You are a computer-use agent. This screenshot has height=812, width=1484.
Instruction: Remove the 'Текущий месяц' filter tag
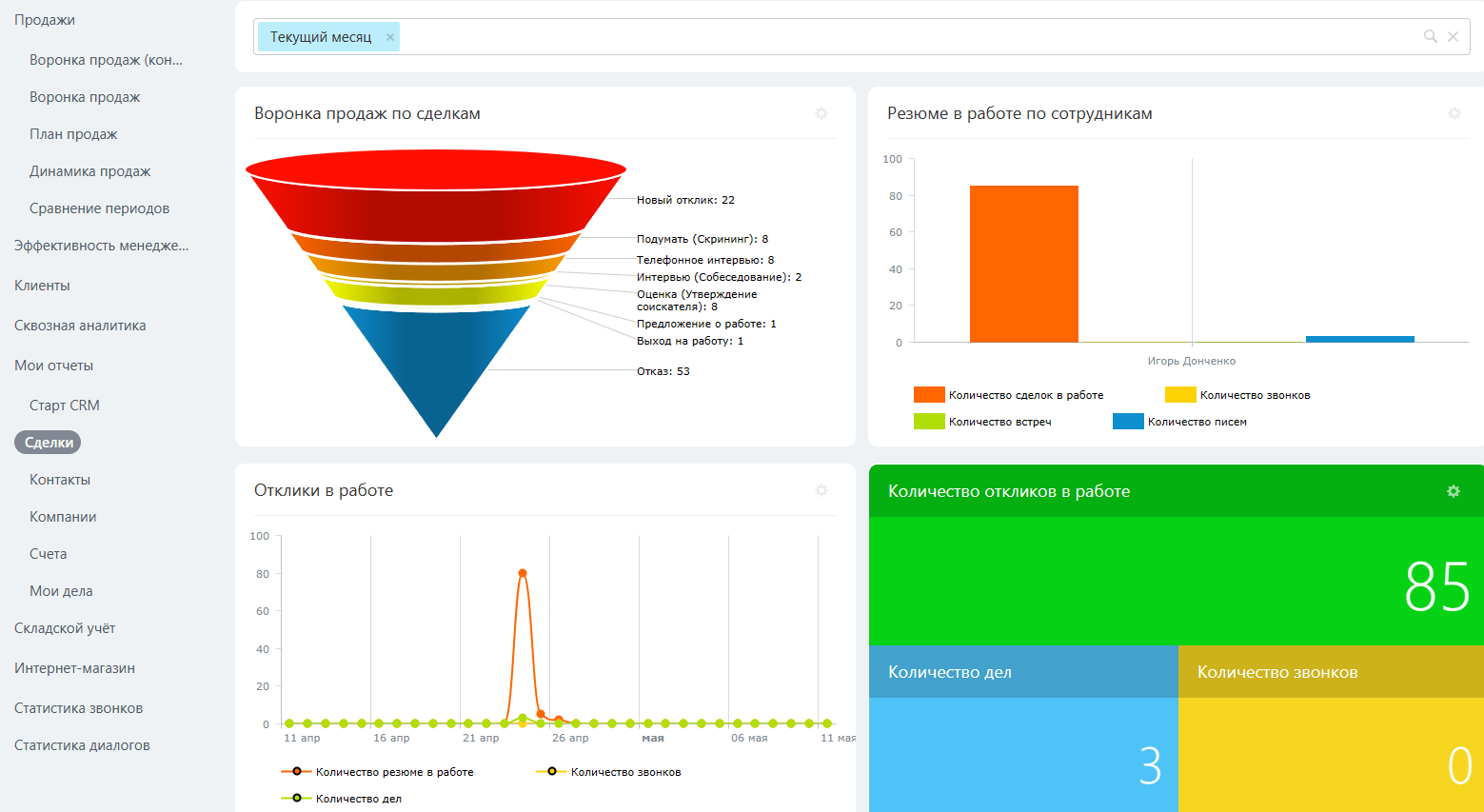pyautogui.click(x=390, y=37)
